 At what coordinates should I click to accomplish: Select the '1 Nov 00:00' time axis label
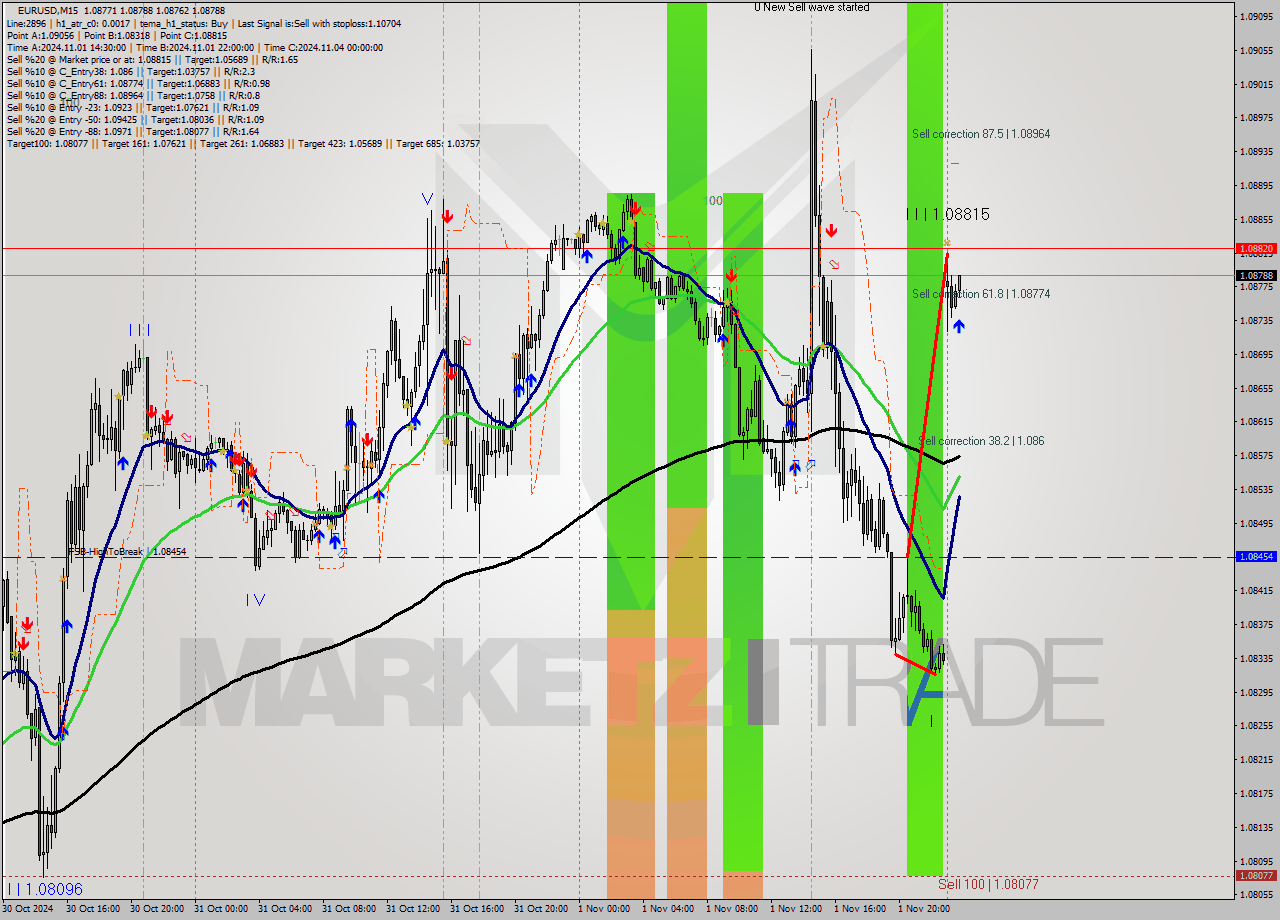pyautogui.click(x=604, y=909)
